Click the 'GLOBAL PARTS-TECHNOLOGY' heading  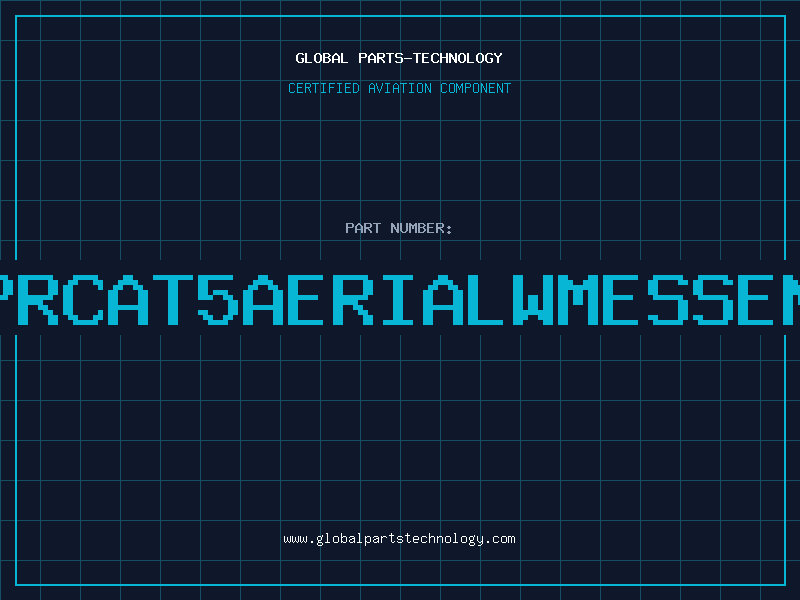pos(399,58)
